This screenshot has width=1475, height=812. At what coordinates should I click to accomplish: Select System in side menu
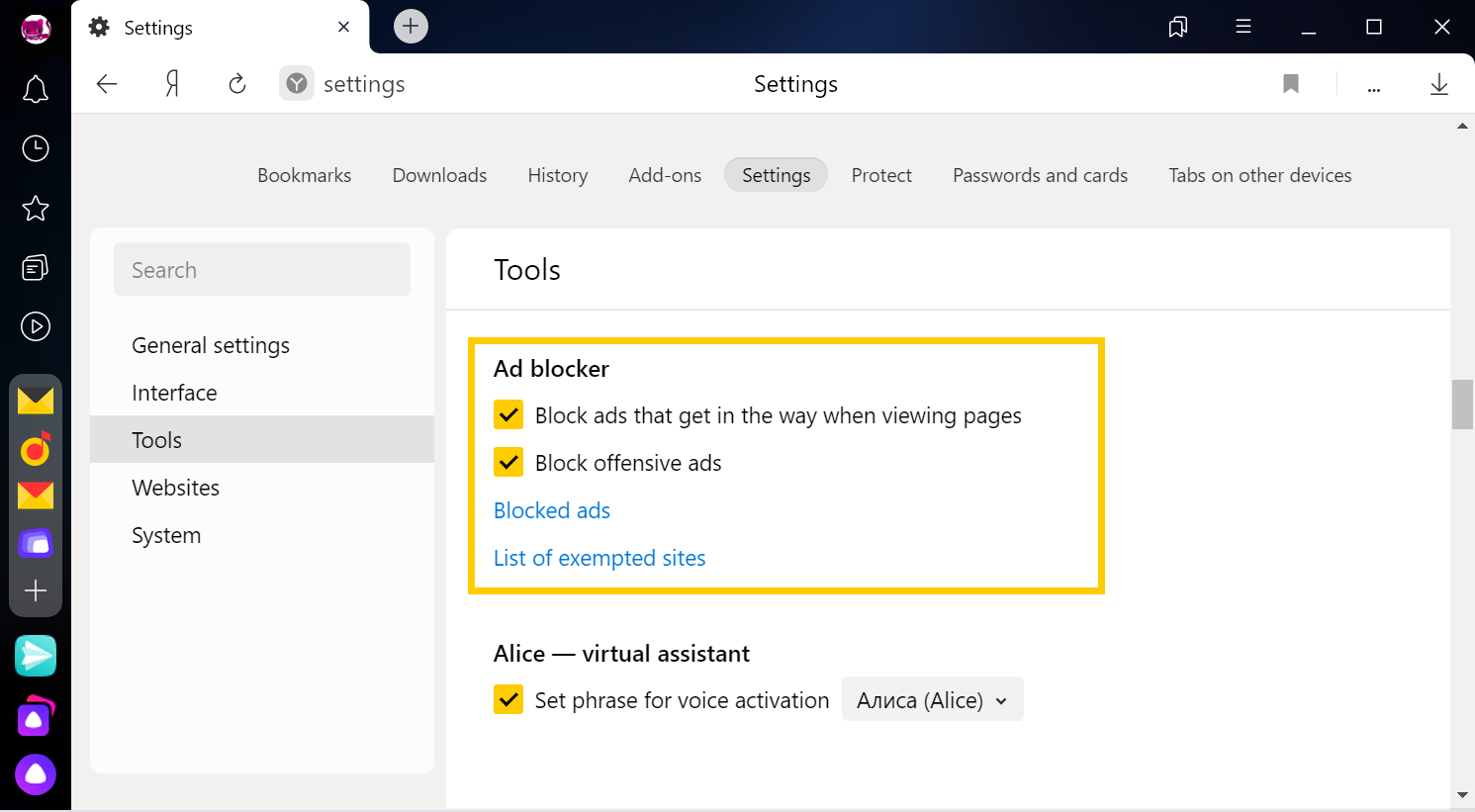pyautogui.click(x=262, y=535)
